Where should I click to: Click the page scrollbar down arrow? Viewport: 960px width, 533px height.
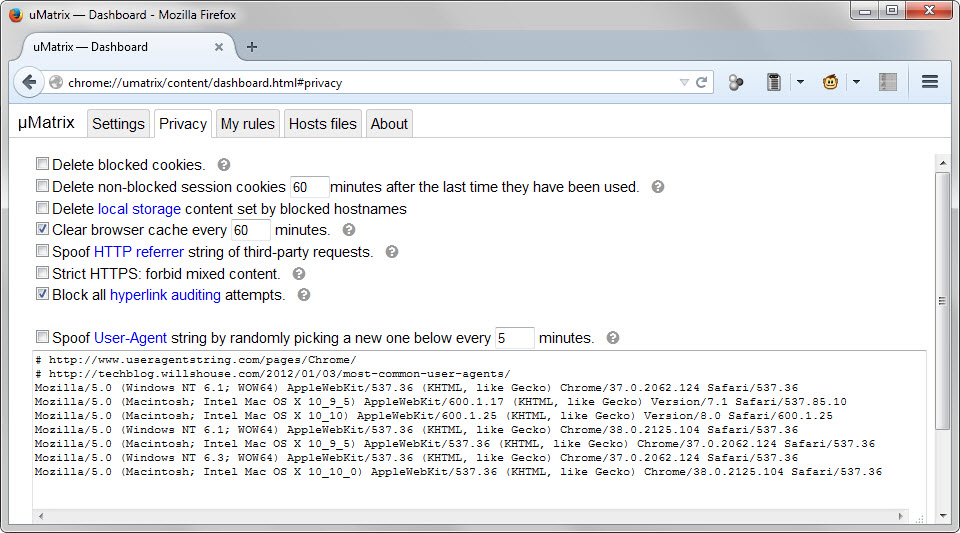tap(942, 516)
